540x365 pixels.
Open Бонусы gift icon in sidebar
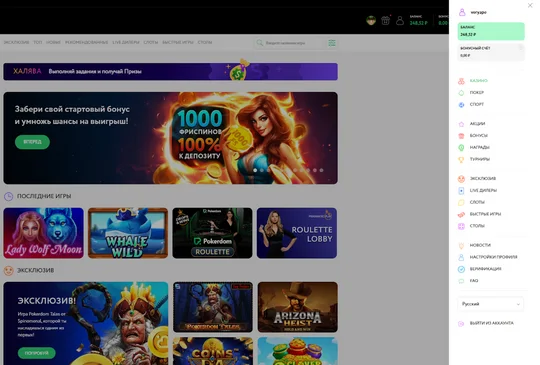(461, 136)
